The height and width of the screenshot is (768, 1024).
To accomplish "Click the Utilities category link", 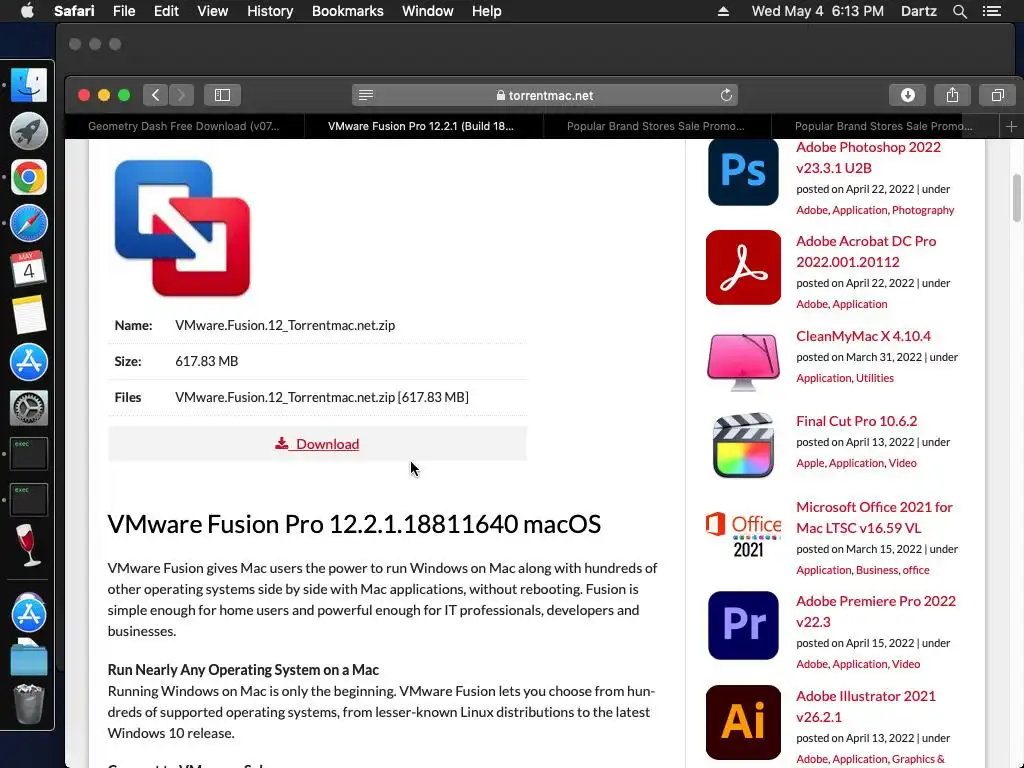I will tap(874, 378).
